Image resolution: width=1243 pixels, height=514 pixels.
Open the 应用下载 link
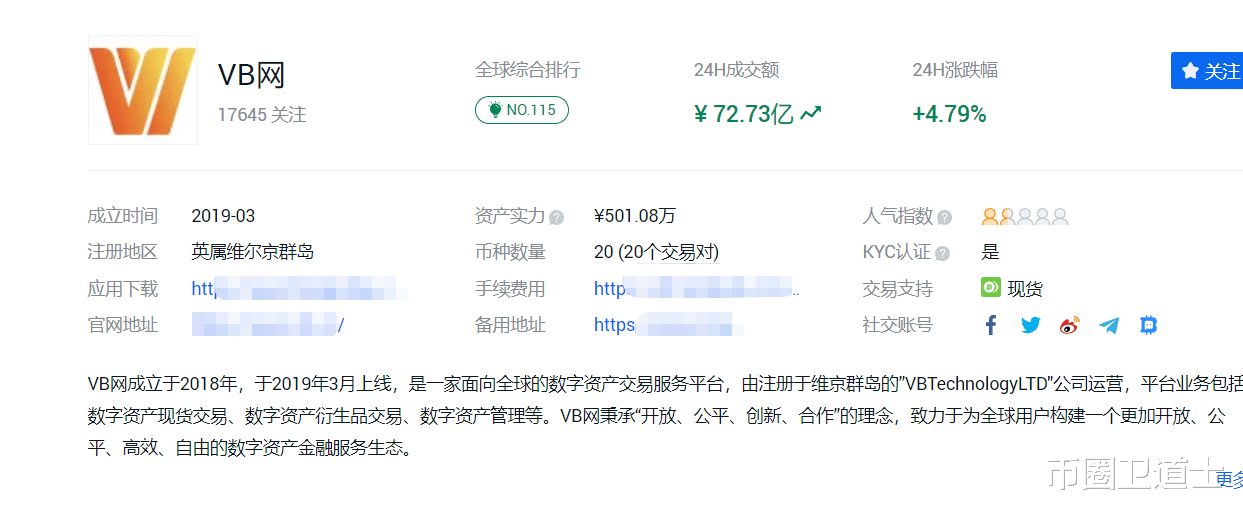pyautogui.click(x=300, y=289)
